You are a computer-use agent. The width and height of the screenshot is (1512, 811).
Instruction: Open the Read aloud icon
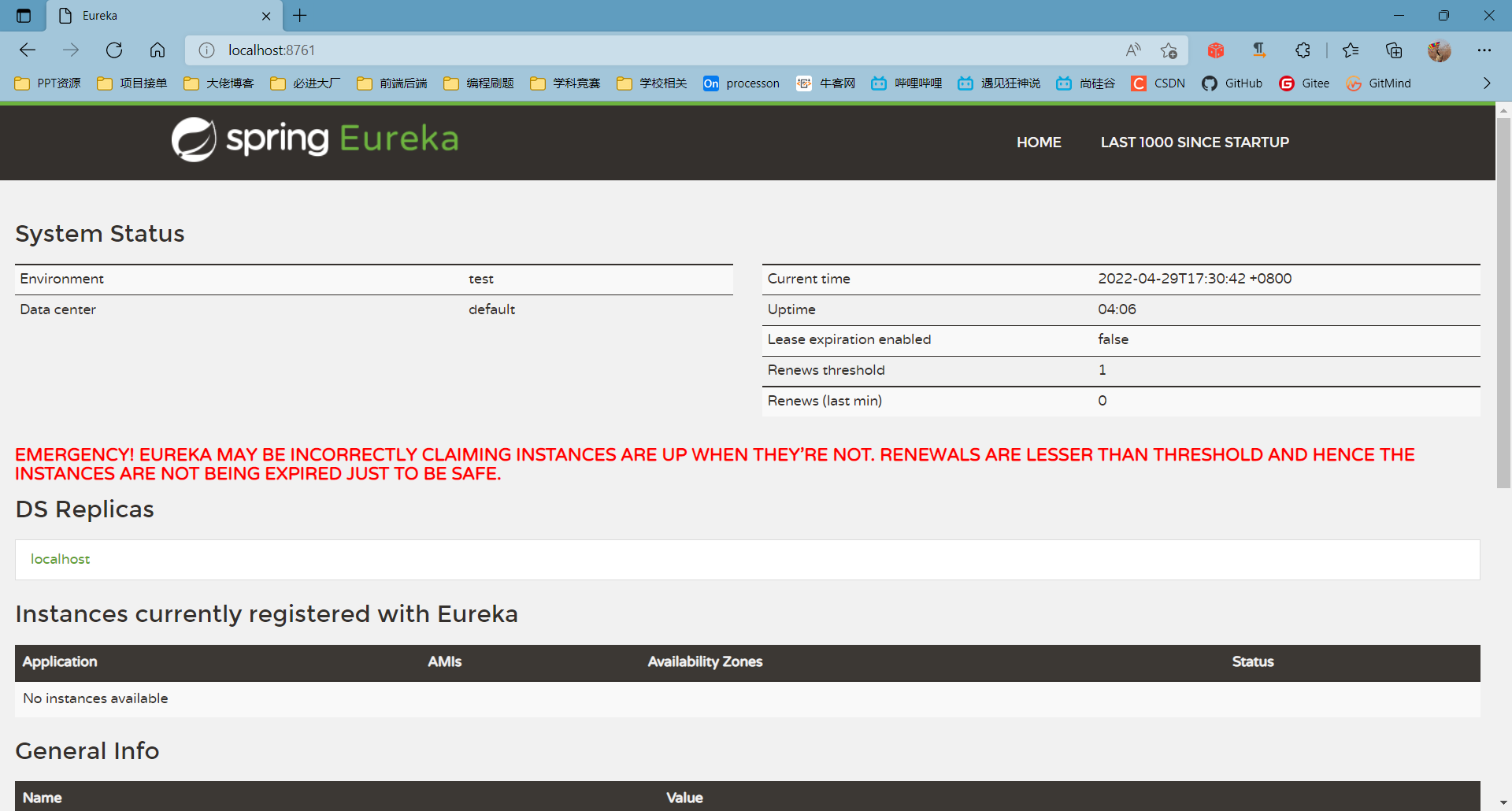pyautogui.click(x=1133, y=50)
